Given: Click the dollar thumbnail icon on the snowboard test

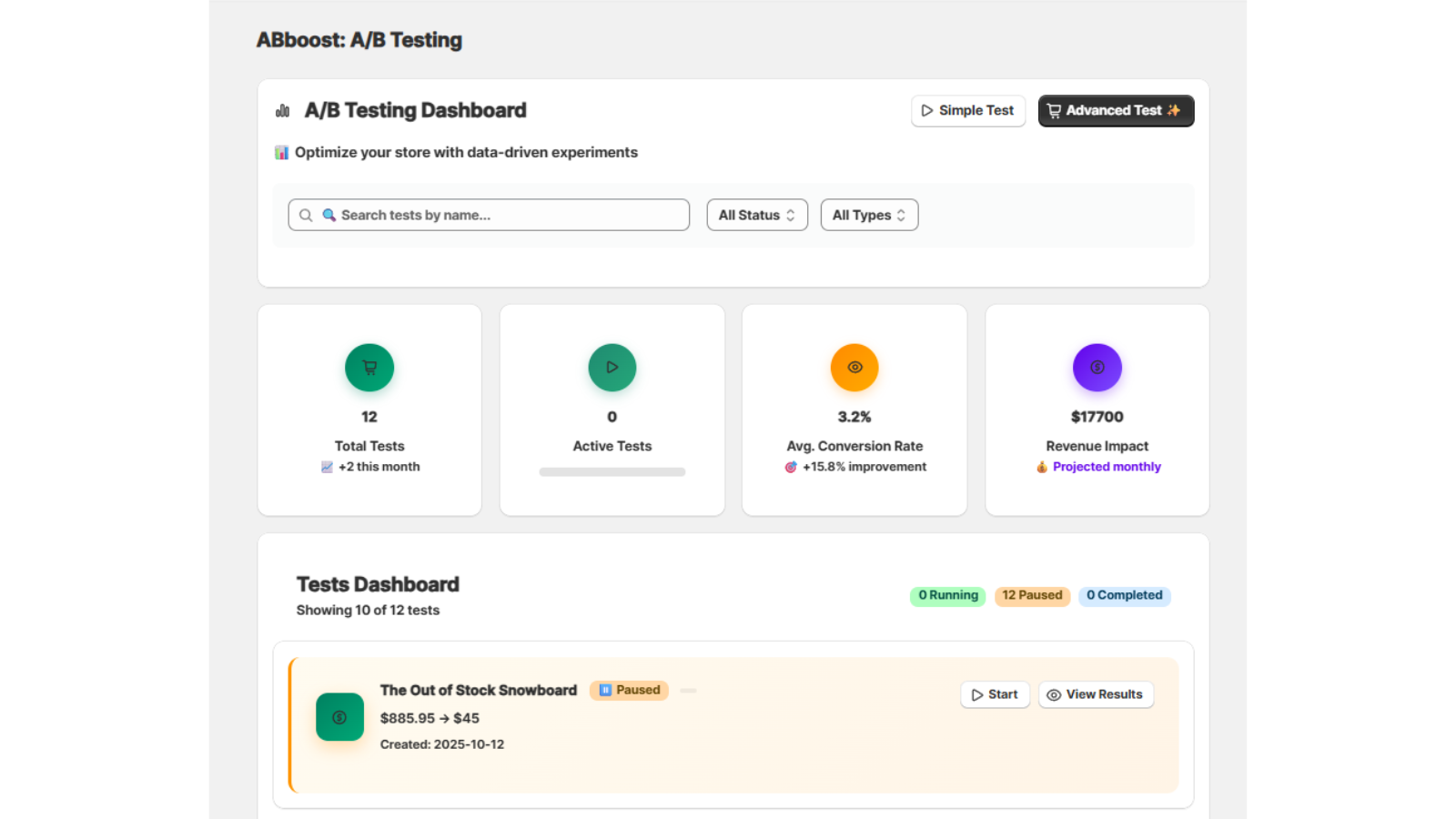Looking at the screenshot, I should coord(339,717).
